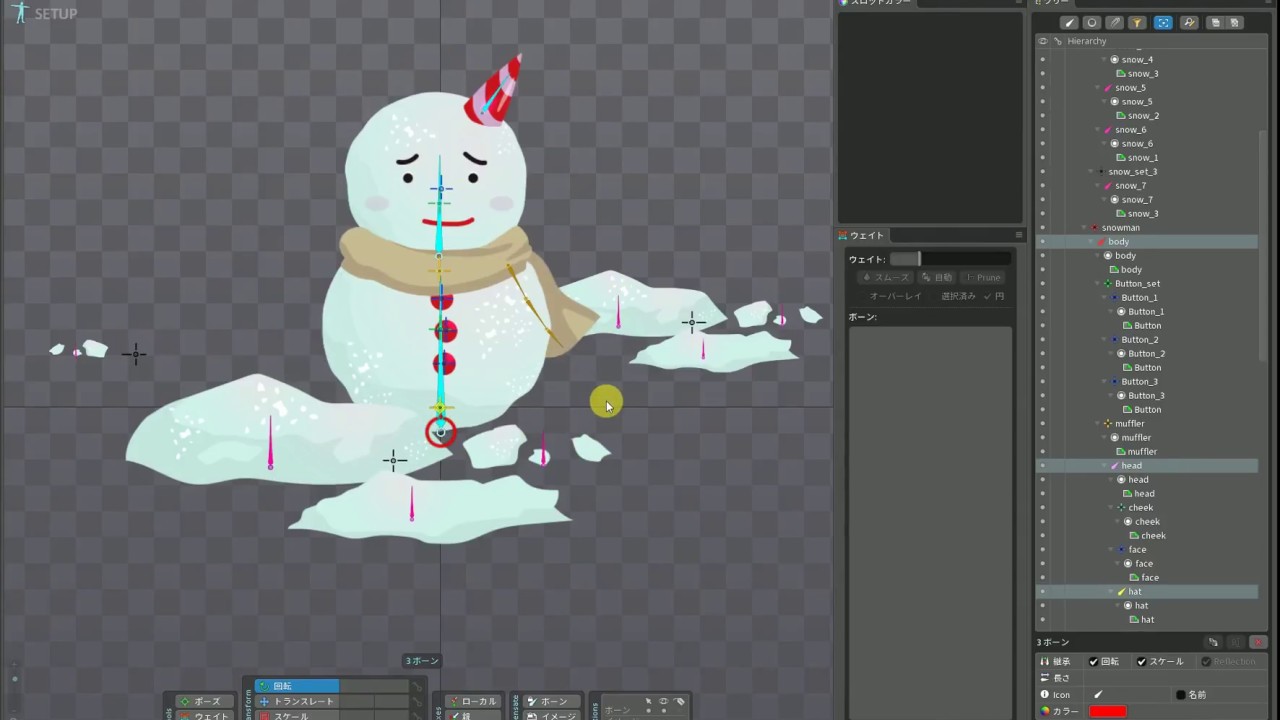
Task: Toggle the 名前 checkbox
Action: (x=1180, y=694)
